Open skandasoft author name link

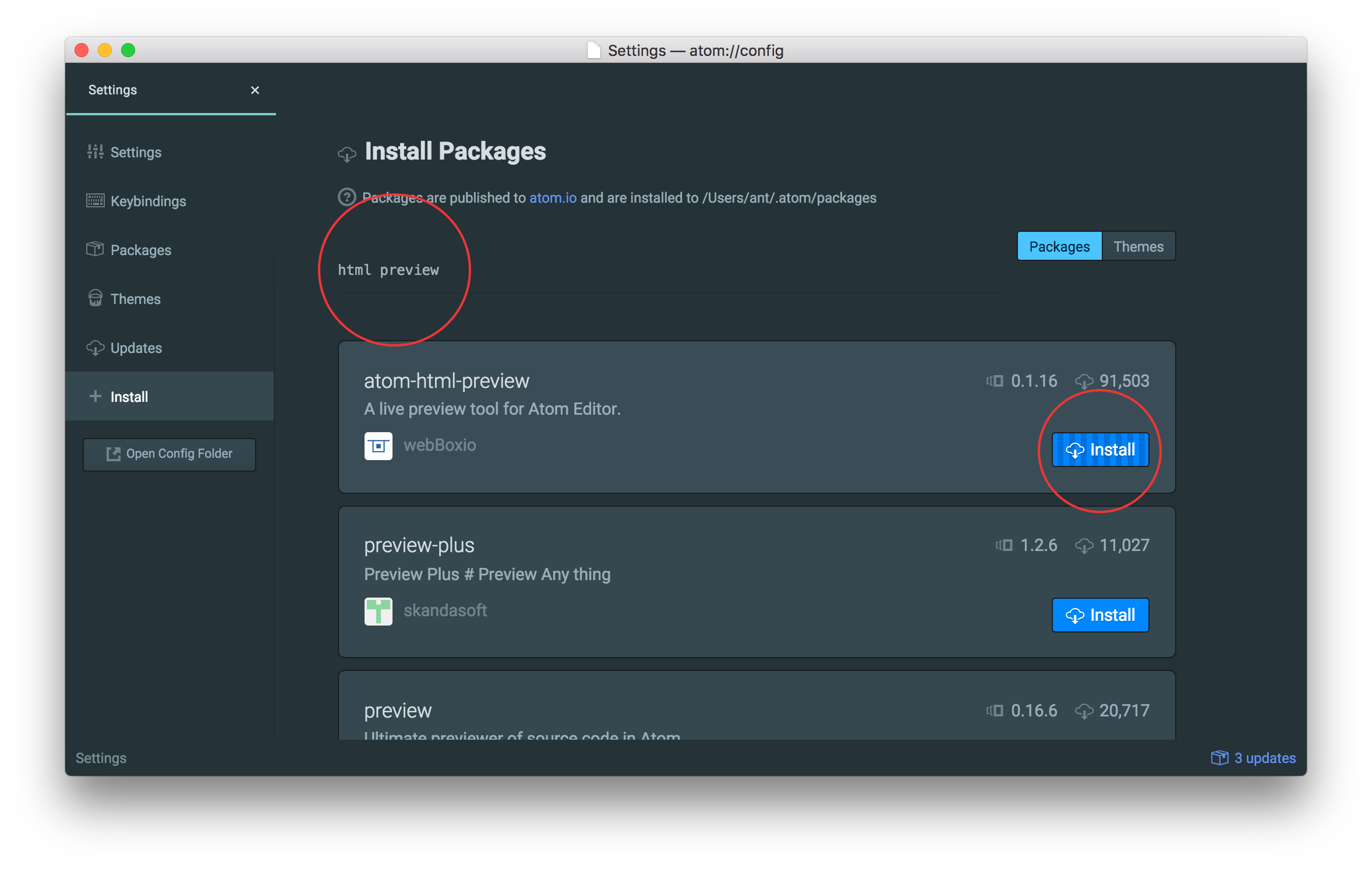445,610
